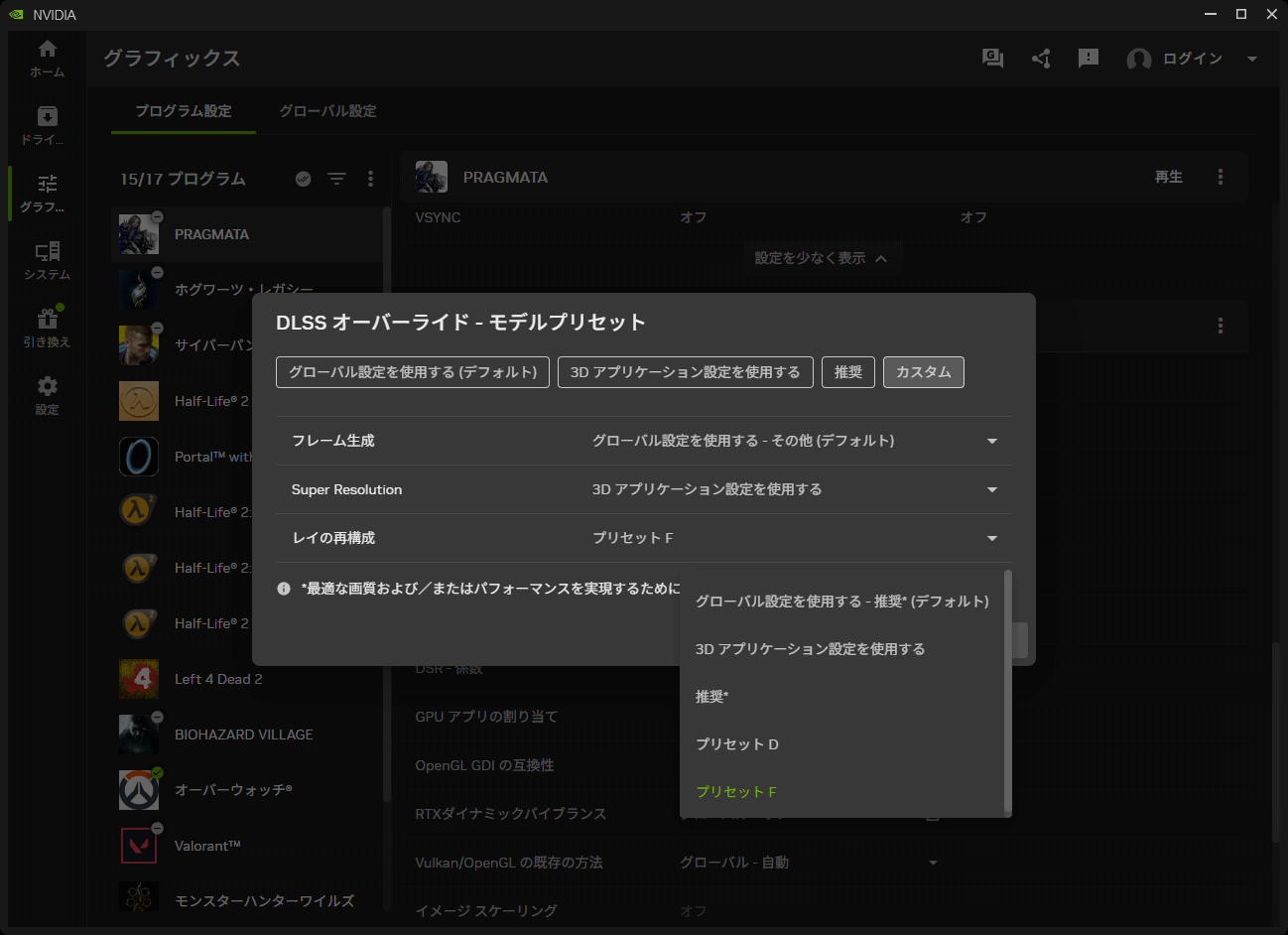Select the BIOHAZARD VILLAGE game icon
The height and width of the screenshot is (935, 1288).
139,735
